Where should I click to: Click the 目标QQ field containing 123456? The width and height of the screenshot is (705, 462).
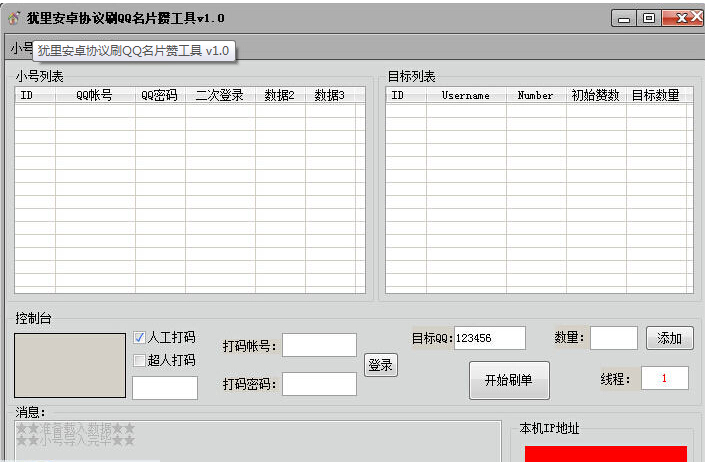click(490, 338)
